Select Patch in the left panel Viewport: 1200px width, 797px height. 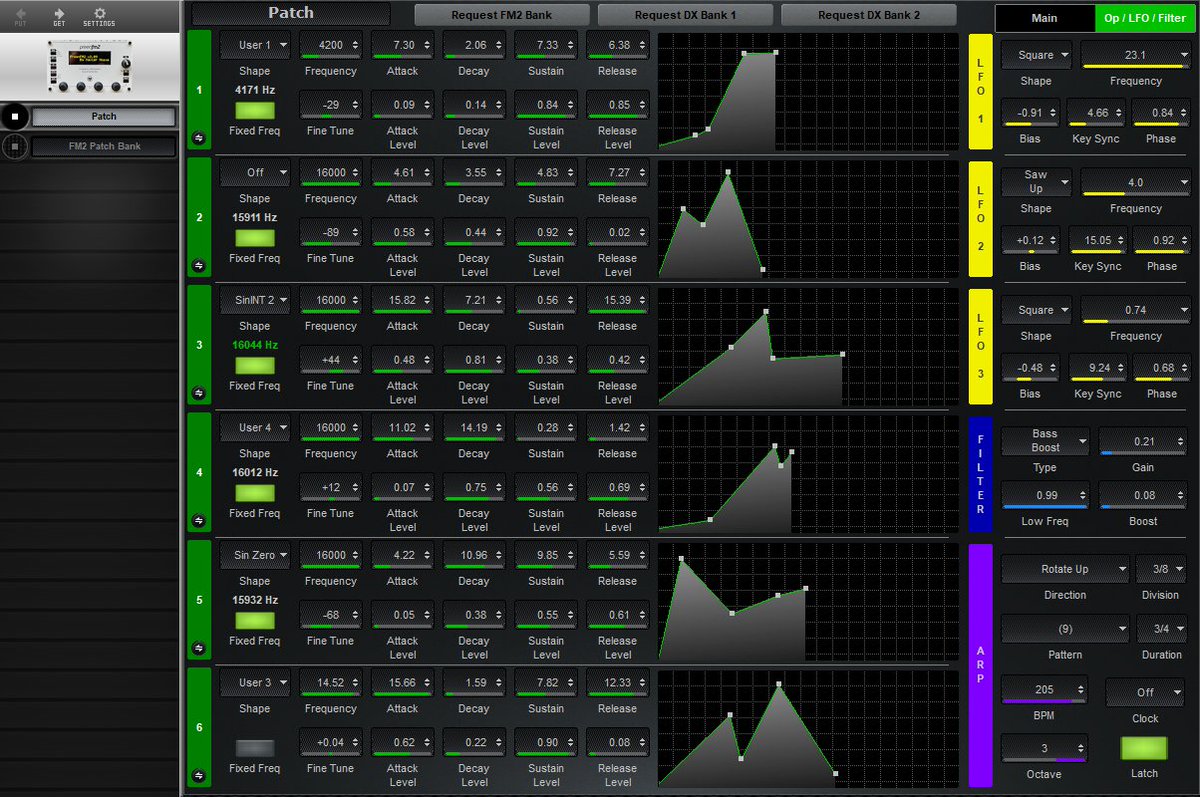tap(104, 117)
